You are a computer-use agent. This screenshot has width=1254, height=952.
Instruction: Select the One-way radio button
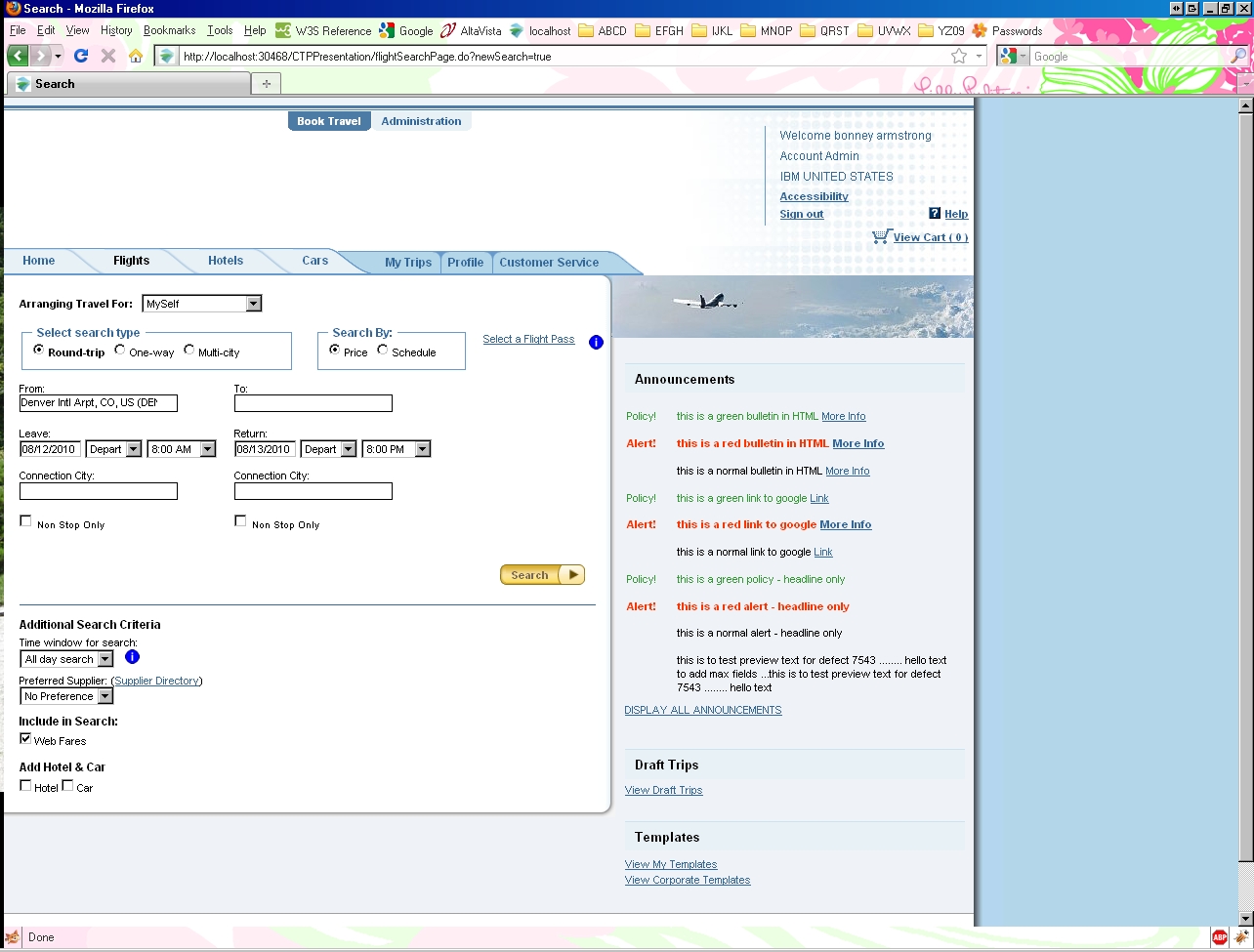coord(120,351)
